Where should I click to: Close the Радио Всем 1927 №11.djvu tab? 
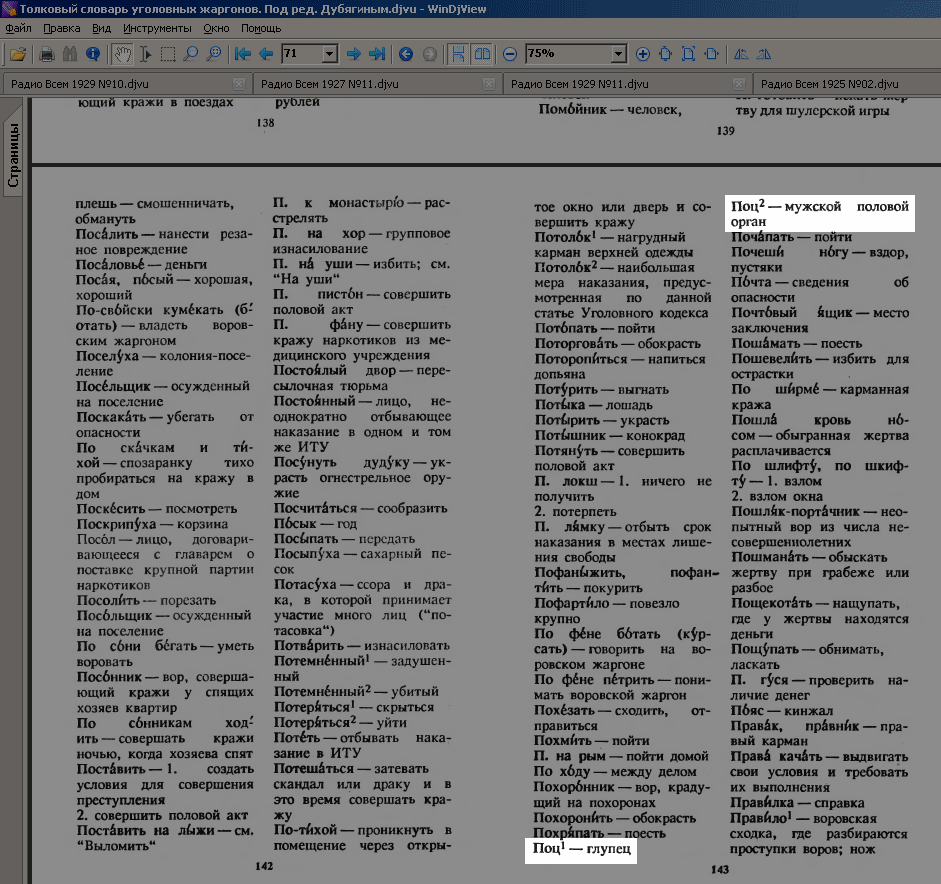point(489,84)
